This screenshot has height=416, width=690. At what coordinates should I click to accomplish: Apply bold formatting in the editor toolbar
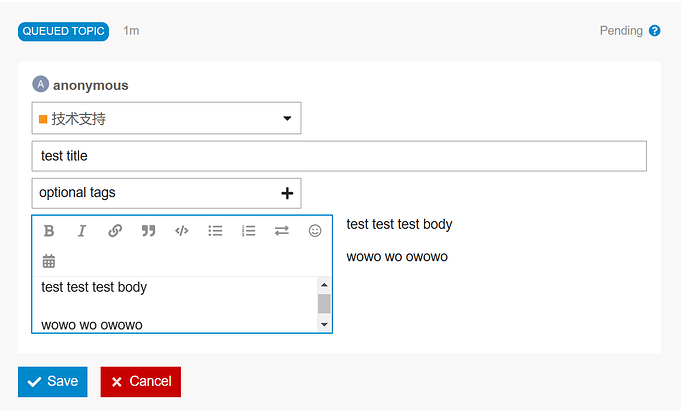pyautogui.click(x=49, y=231)
